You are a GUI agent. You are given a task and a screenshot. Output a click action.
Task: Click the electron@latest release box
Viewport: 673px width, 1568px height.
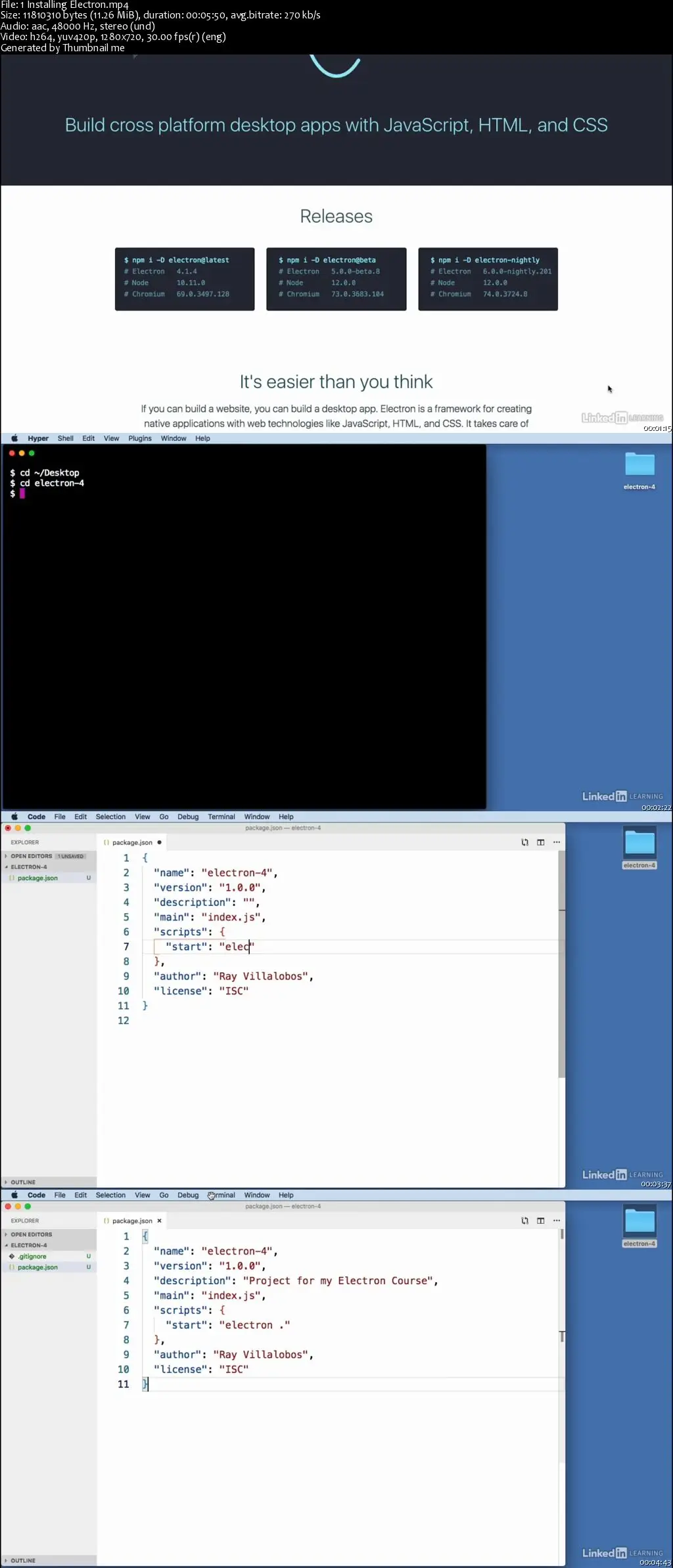(x=185, y=279)
